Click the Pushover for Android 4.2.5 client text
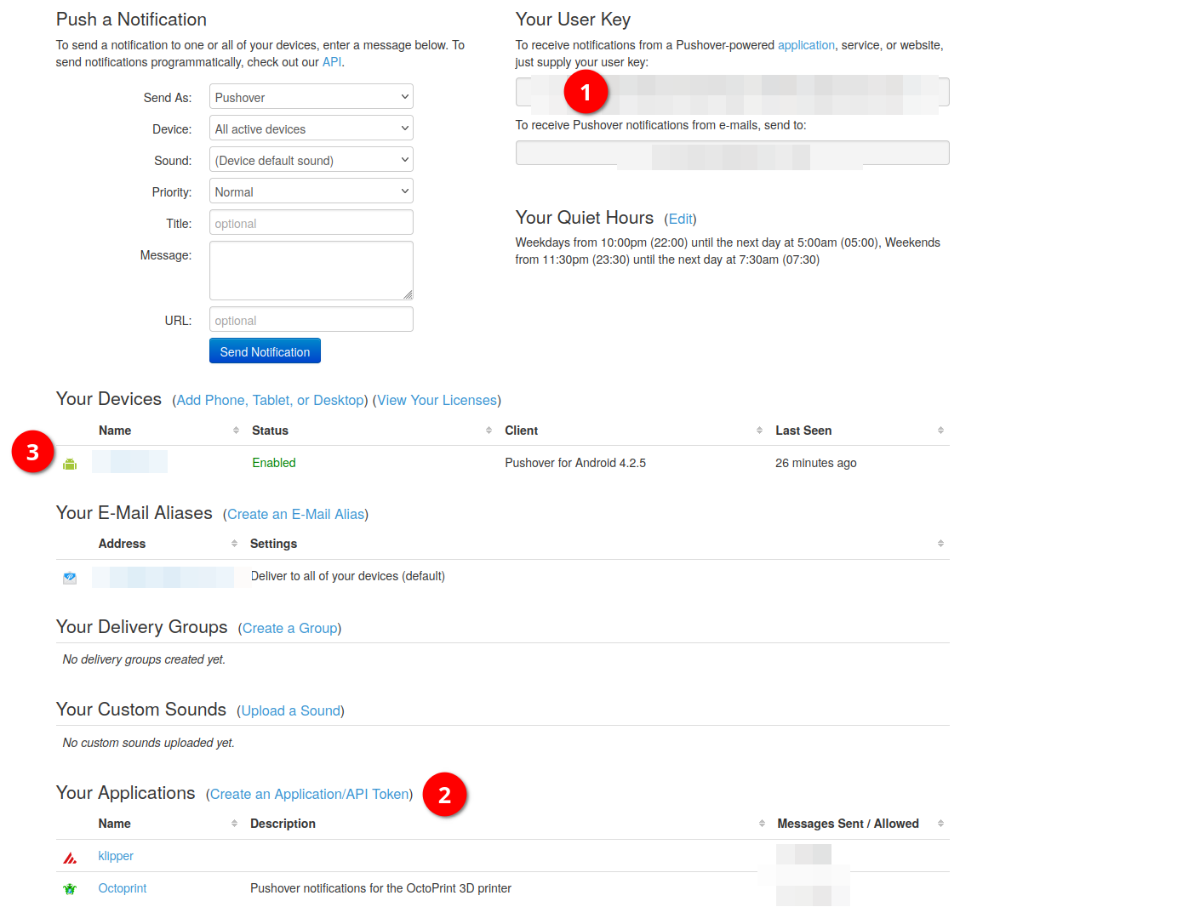The width and height of the screenshot is (1200, 907). (x=575, y=463)
